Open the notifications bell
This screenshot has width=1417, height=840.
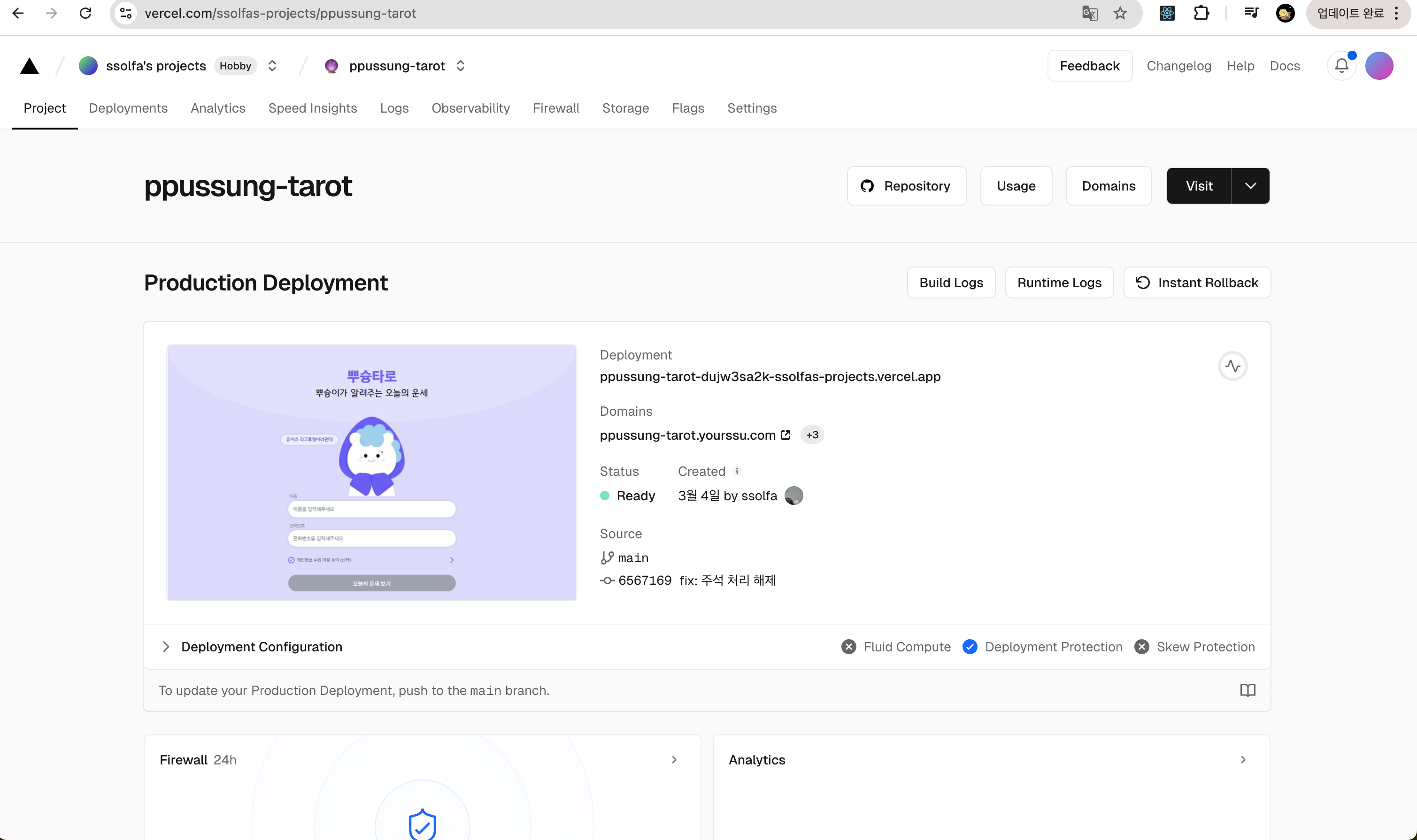[1341, 66]
